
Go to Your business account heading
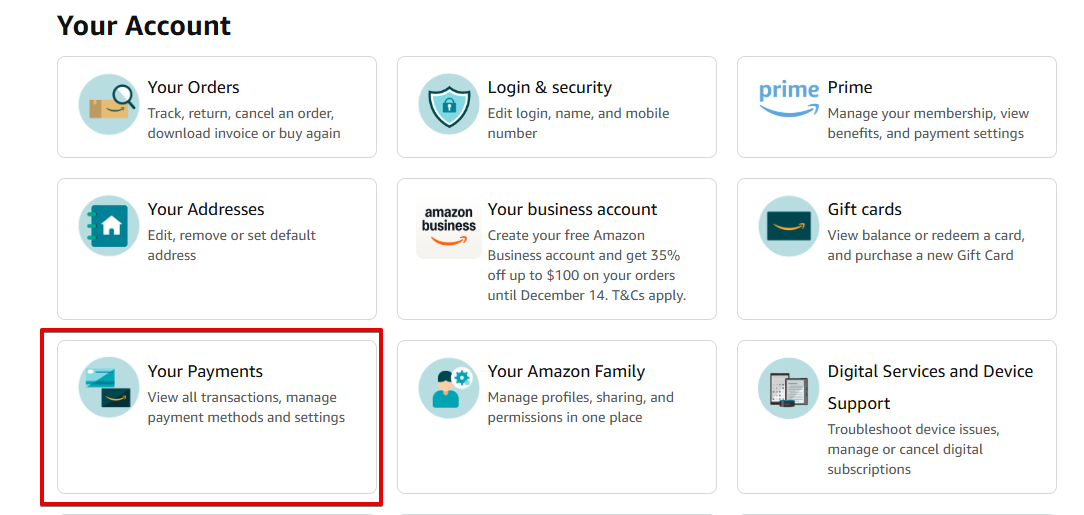572,209
